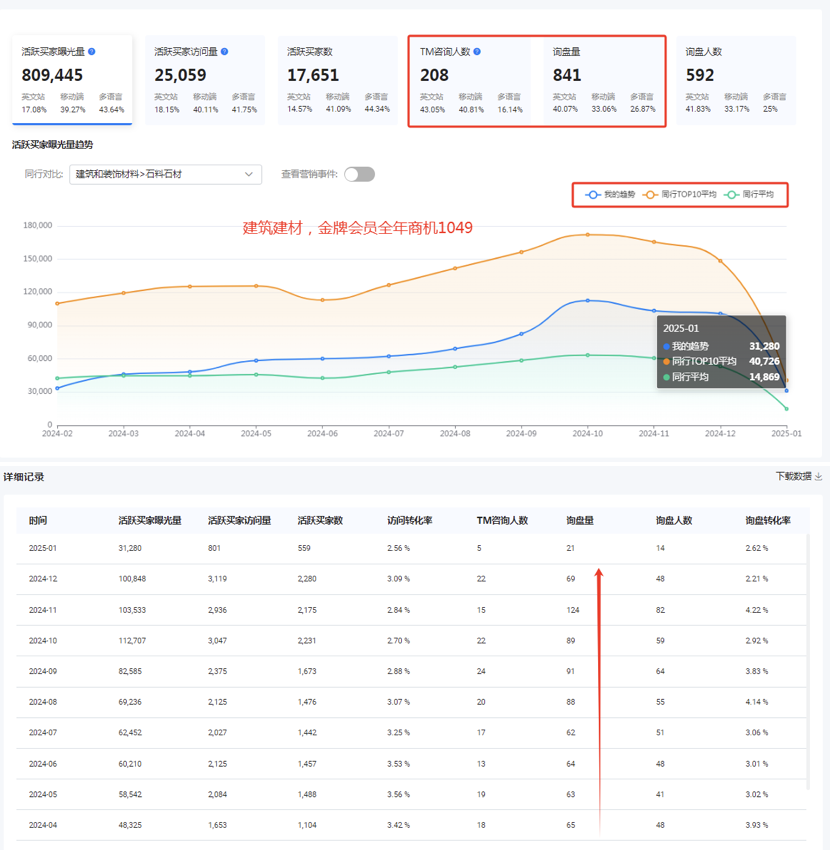Screen dimensions: 830x850
Task: Click info icon beside 活跃买家访问量
Action: 224,51
